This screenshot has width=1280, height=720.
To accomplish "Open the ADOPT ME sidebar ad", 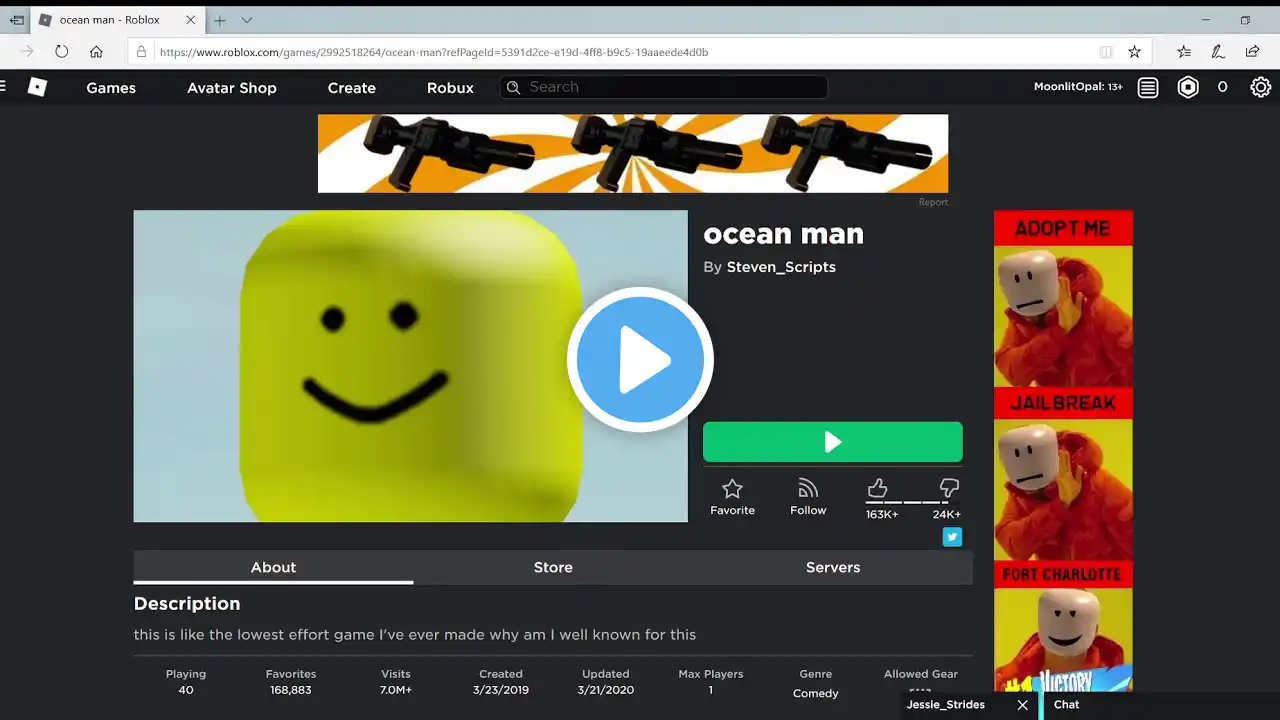I will (x=1063, y=299).
